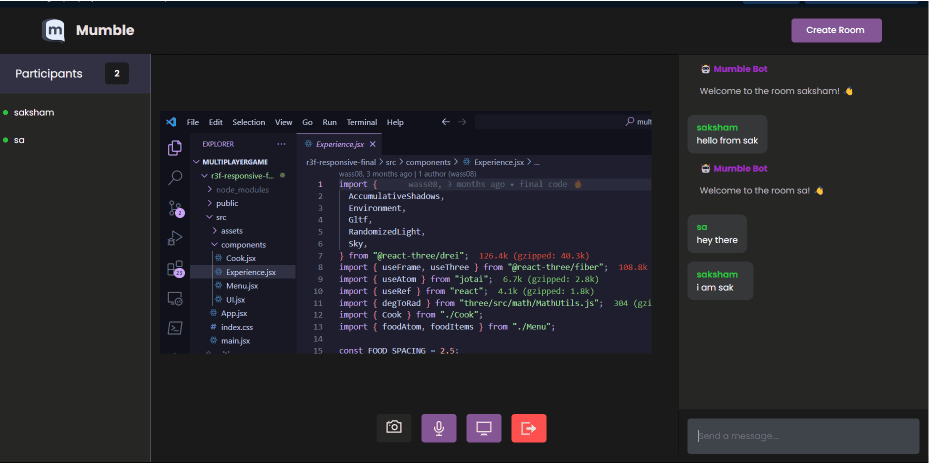Open the Remote Explorer icon

tap(175, 299)
